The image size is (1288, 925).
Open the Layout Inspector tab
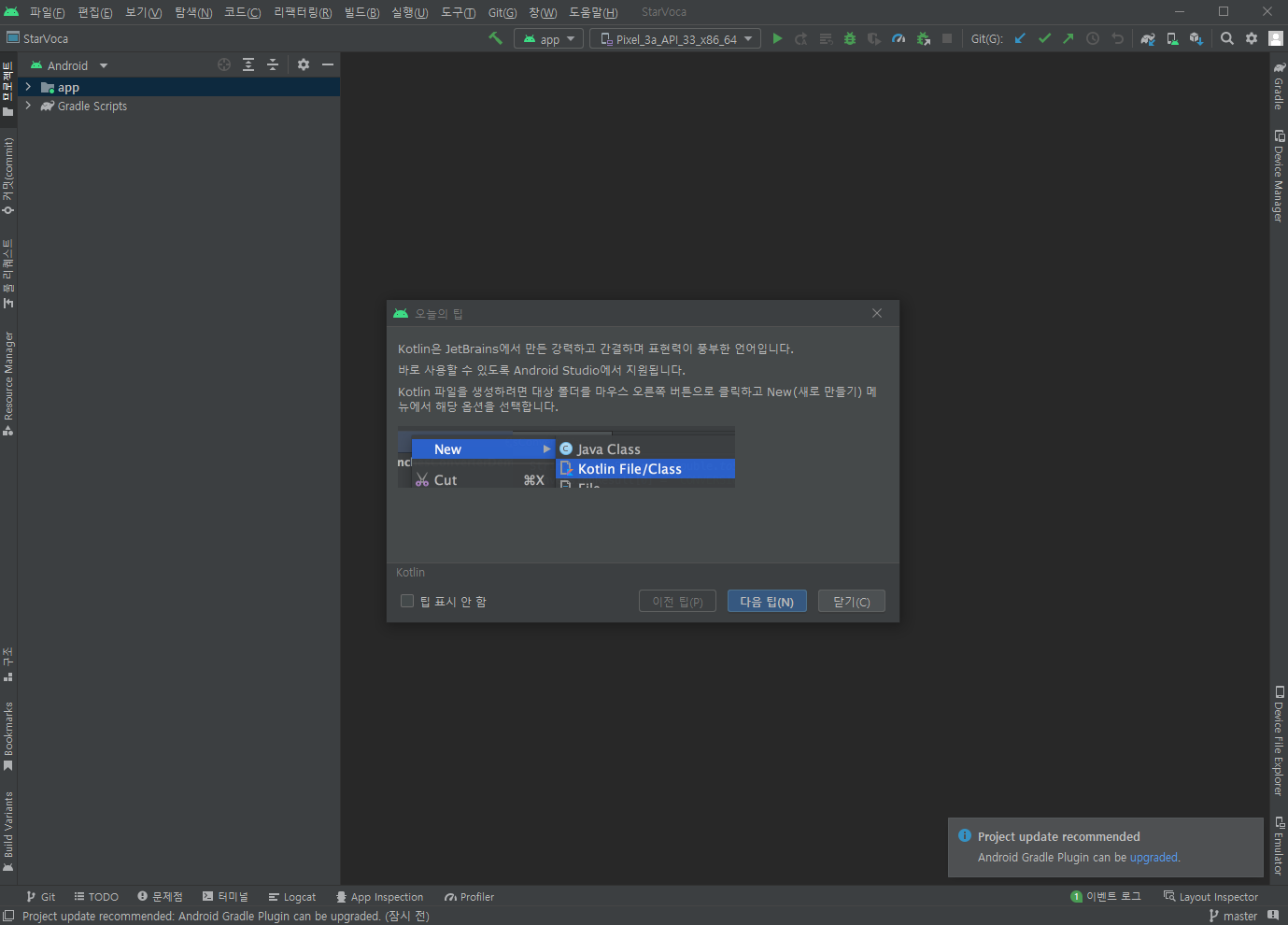1210,897
